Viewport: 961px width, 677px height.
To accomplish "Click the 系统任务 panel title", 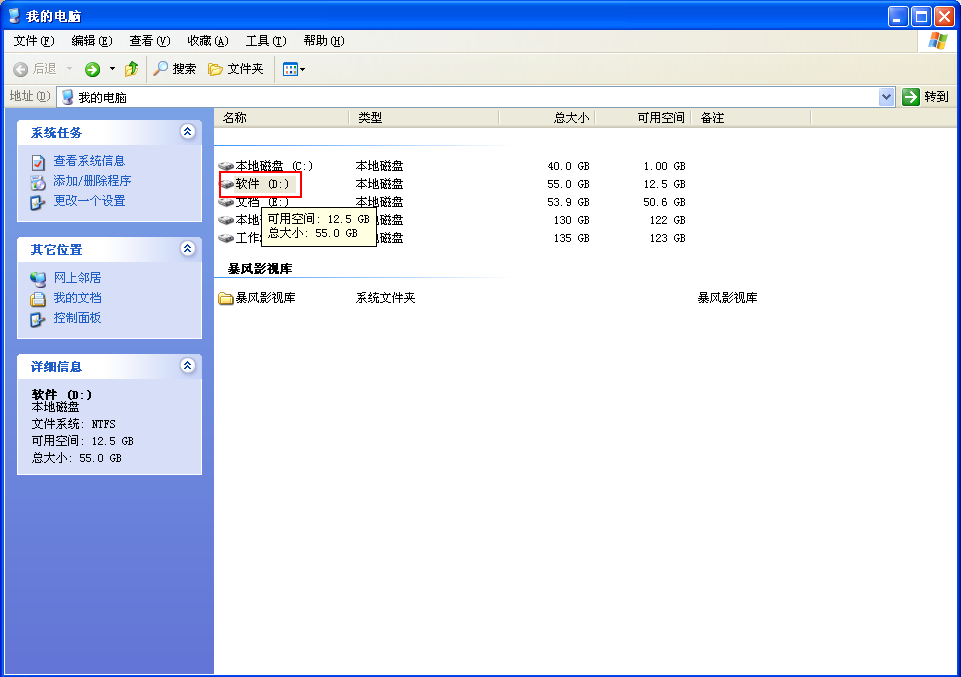I will [x=56, y=132].
